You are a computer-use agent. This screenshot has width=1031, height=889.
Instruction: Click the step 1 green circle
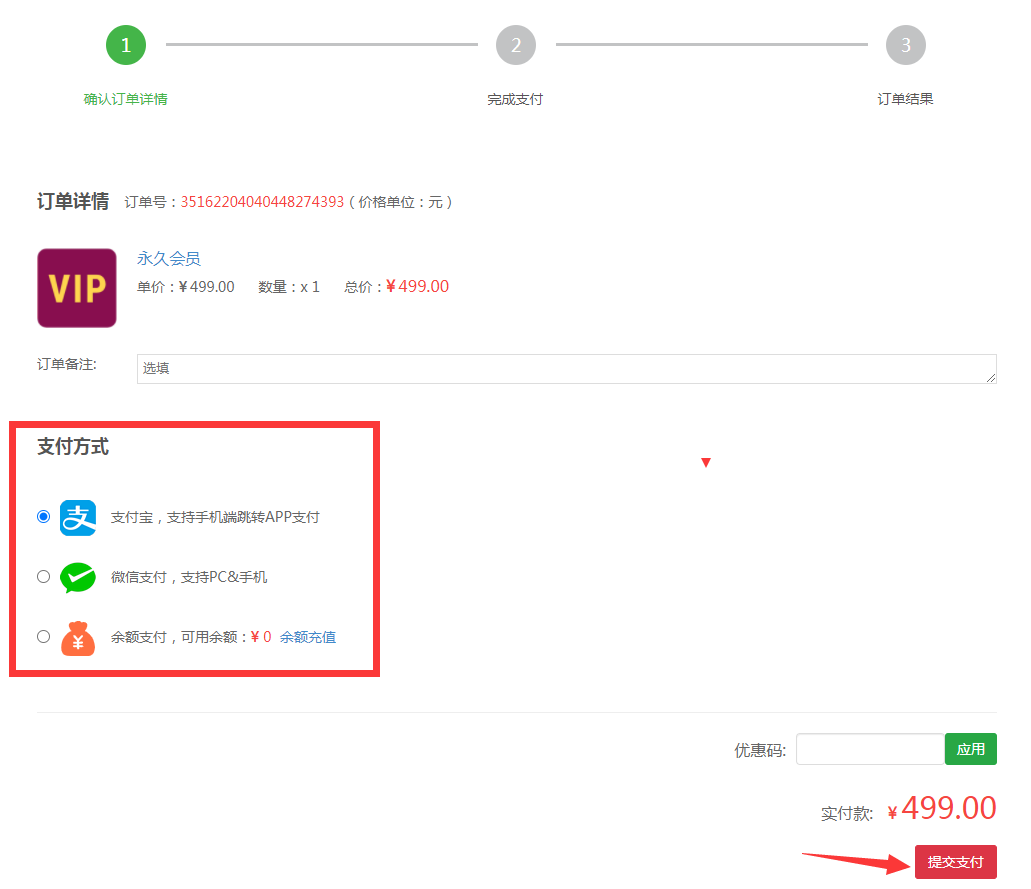coord(126,45)
